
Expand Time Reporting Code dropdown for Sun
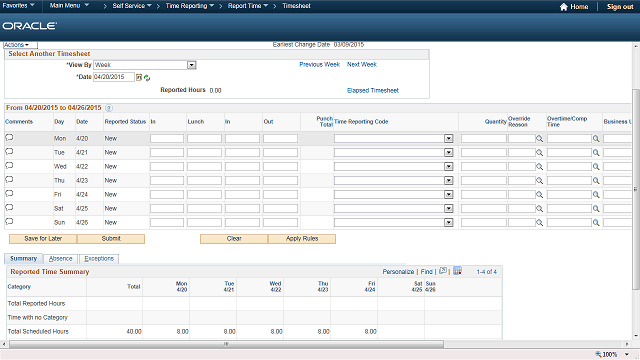[x=449, y=222]
